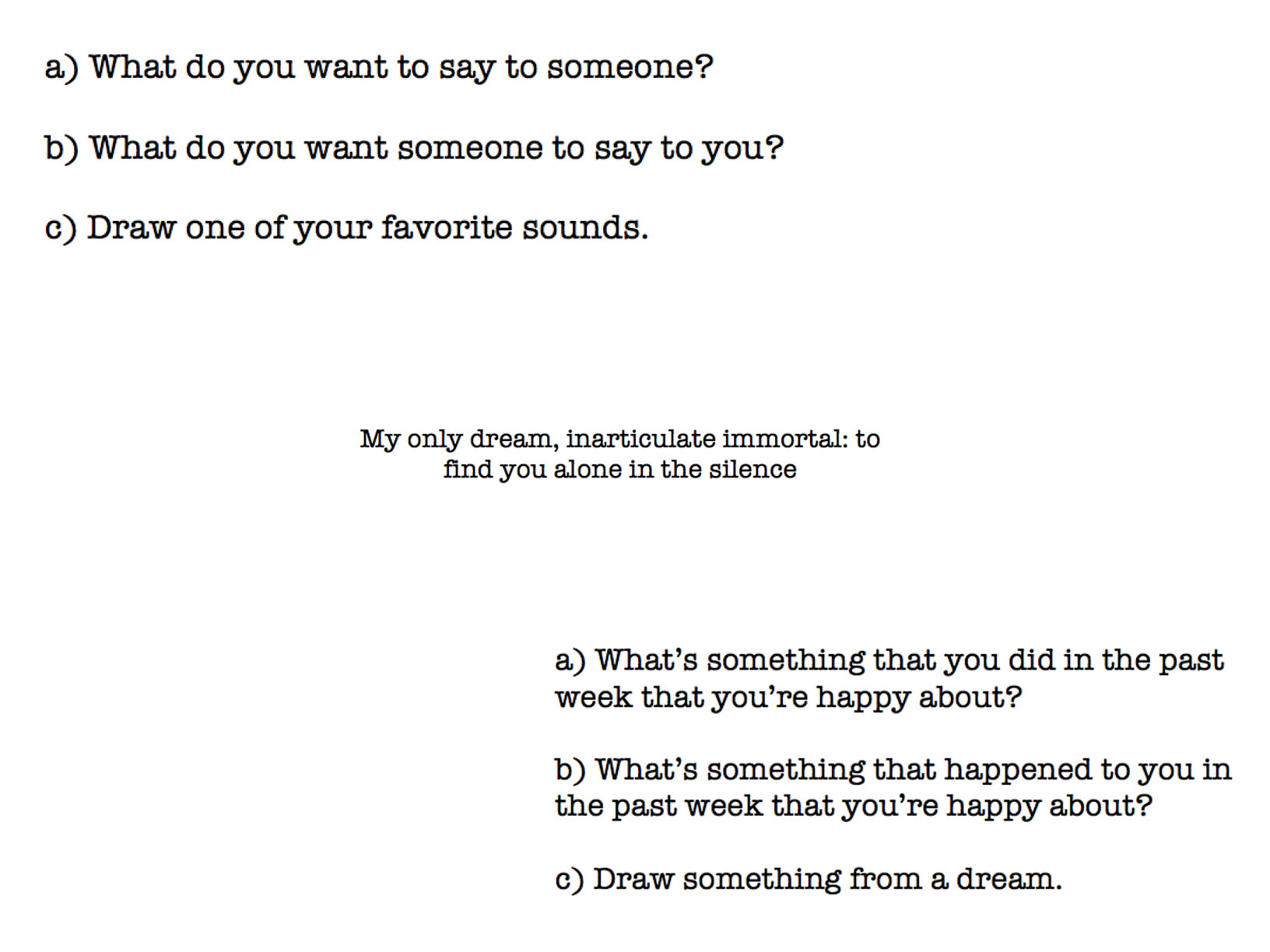The width and height of the screenshot is (1270, 952).
Task: Click the 'a)' label in the top prompt list
Action: coord(61,68)
